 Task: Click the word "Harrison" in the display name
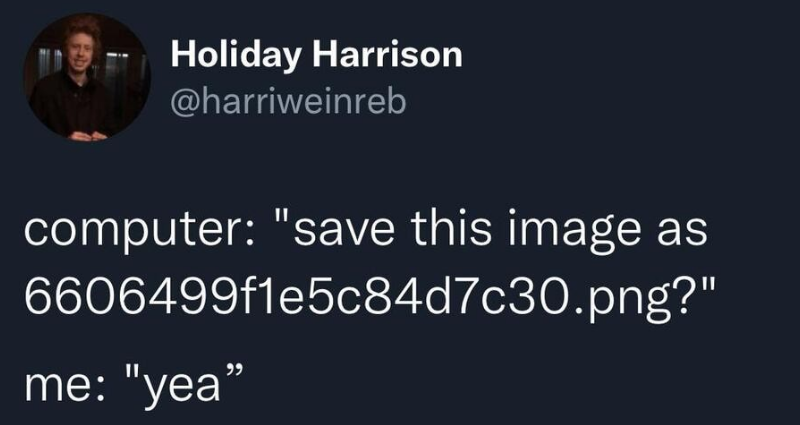(387, 54)
